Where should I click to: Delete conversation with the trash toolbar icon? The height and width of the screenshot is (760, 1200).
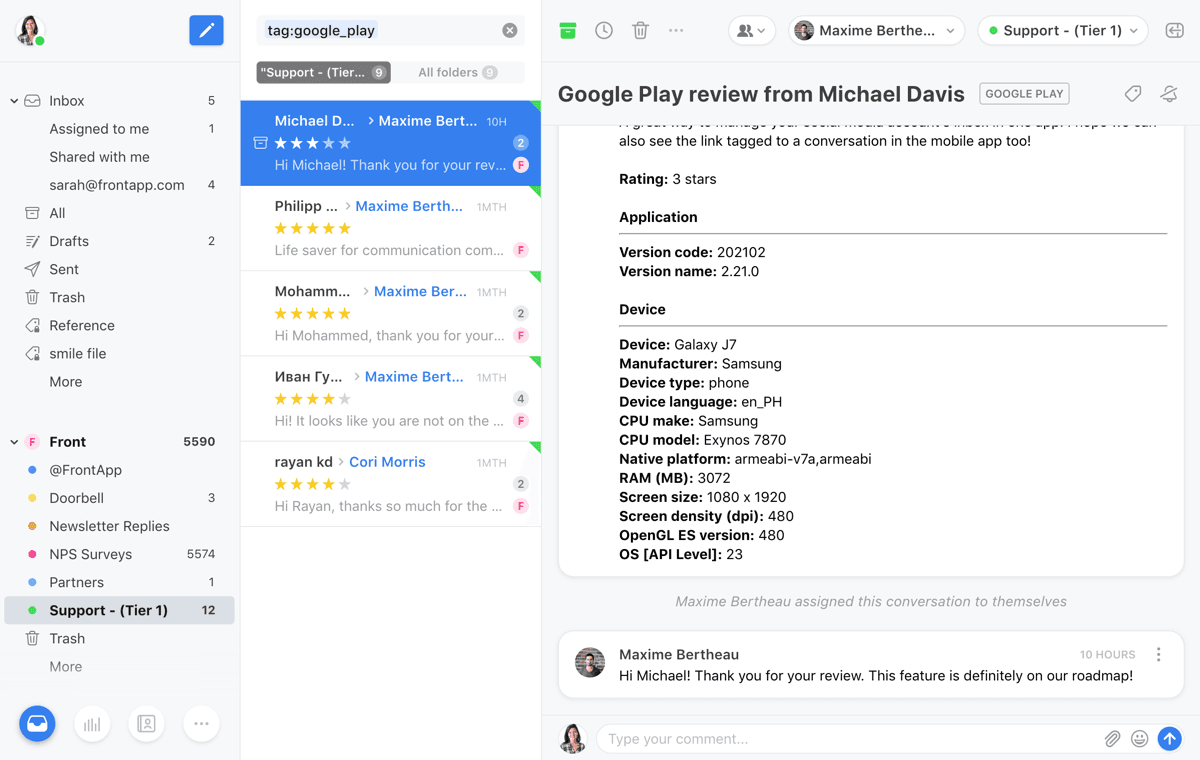click(x=640, y=31)
